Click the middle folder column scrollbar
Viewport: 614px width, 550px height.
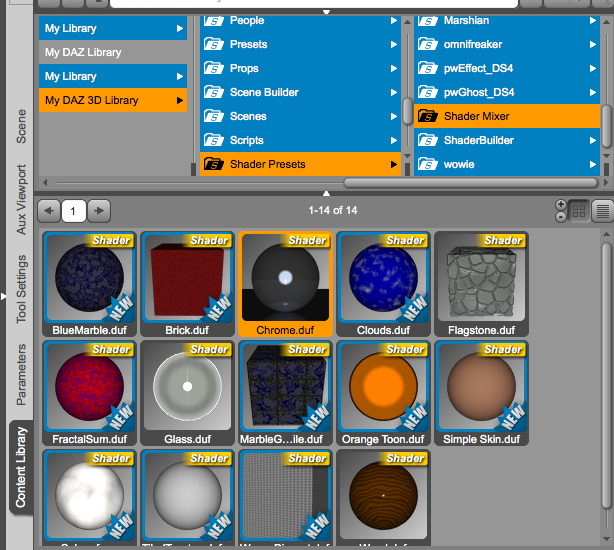pyautogui.click(x=408, y=110)
